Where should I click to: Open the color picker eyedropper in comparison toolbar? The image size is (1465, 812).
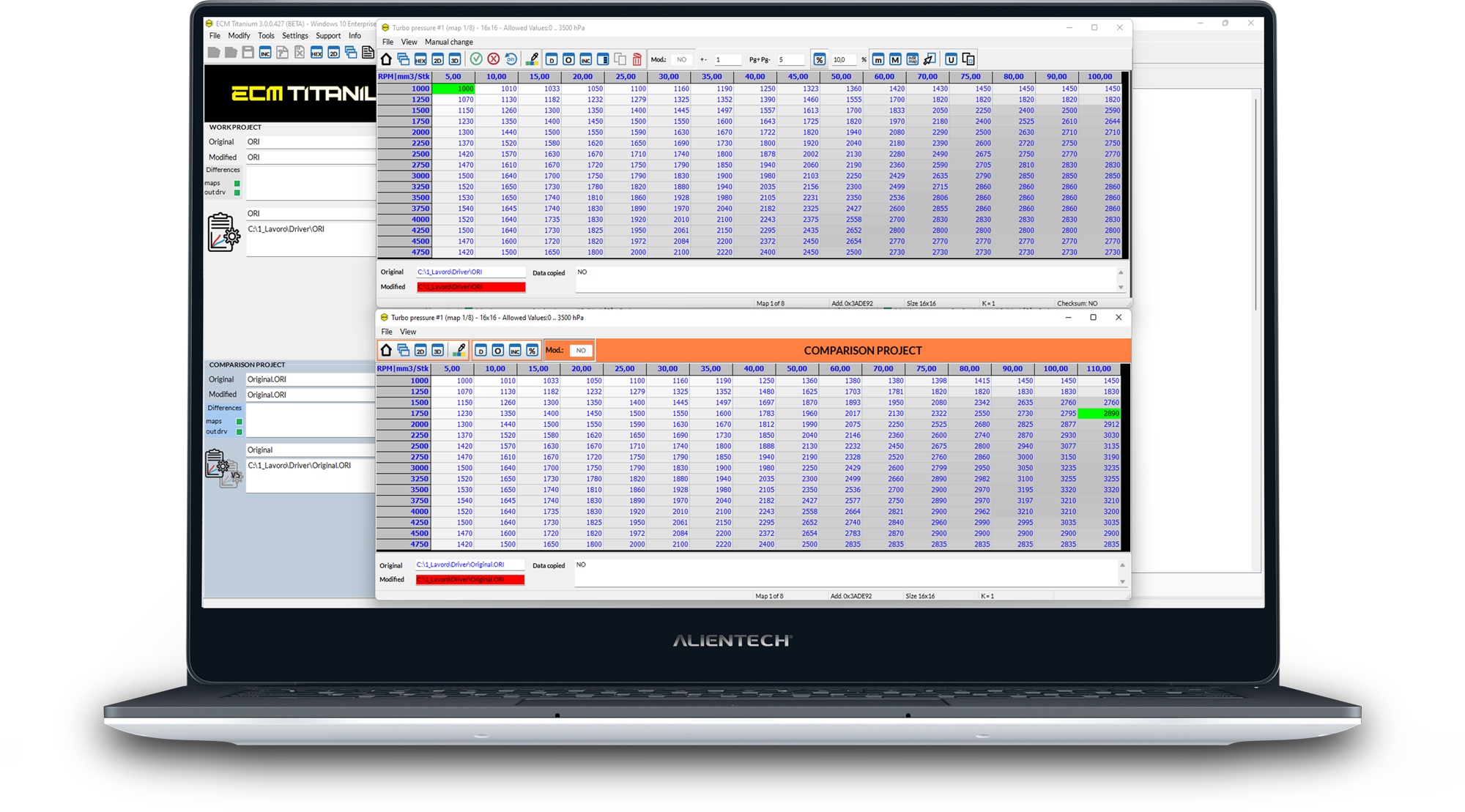pos(459,351)
